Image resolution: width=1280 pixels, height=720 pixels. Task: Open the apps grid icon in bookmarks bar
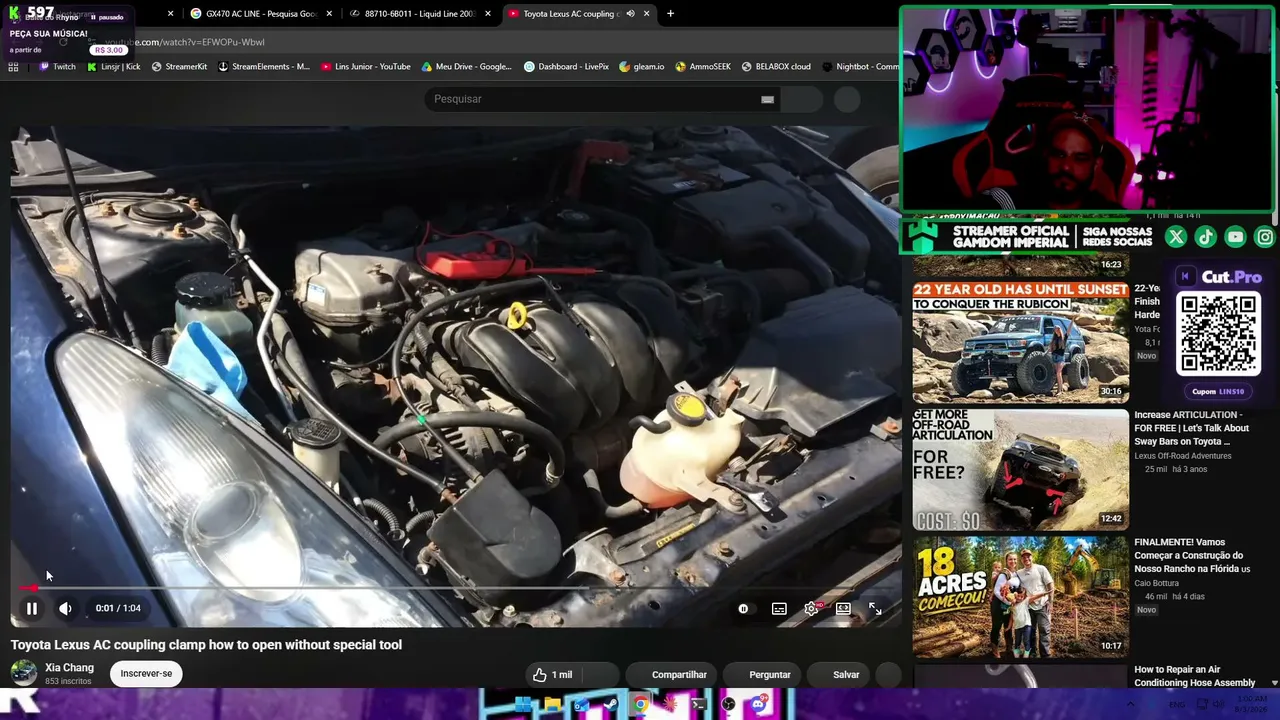tap(13, 67)
